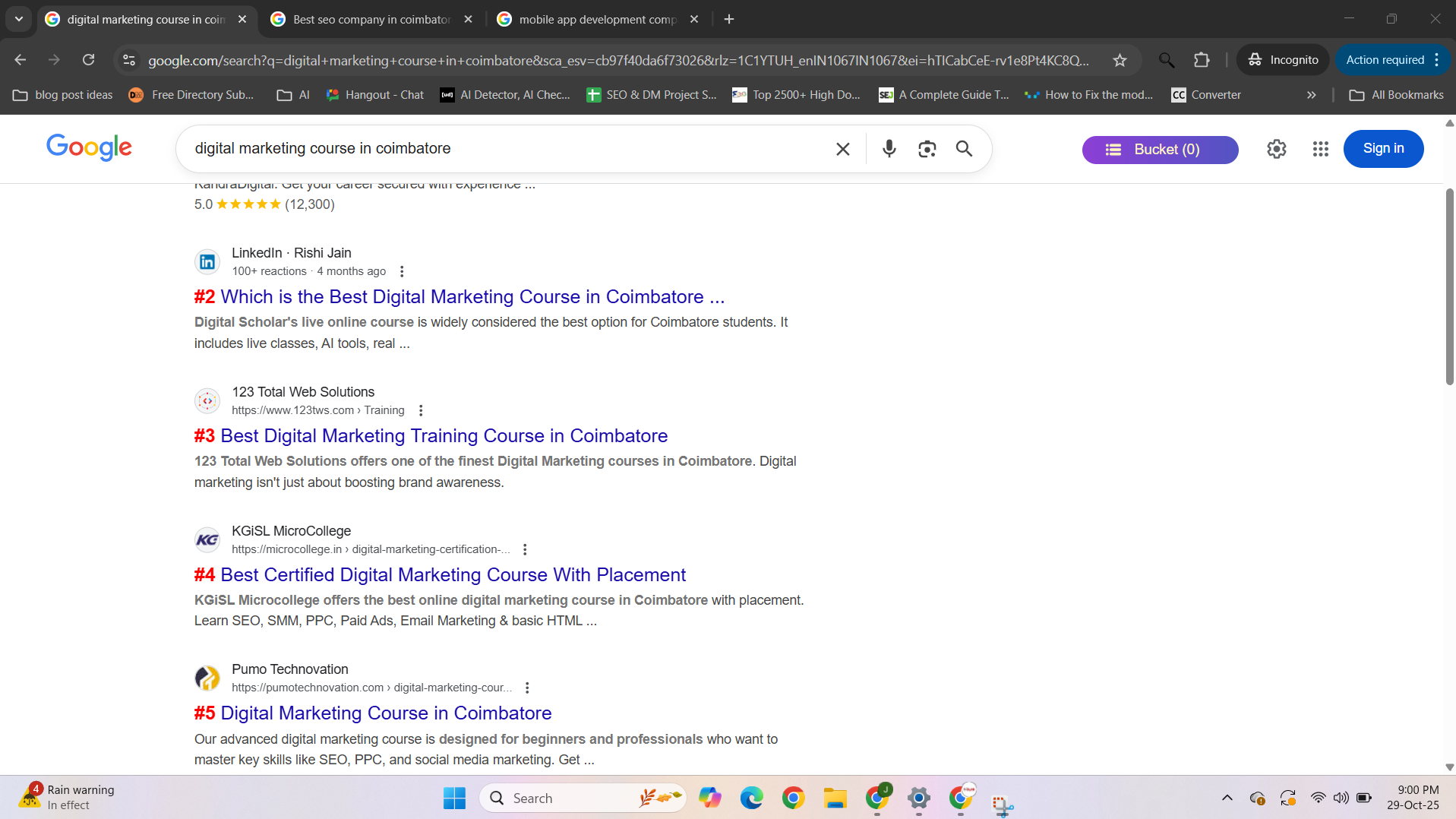The image size is (1456, 819).
Task: Open the tab search dropdown arrow
Action: tap(19, 19)
